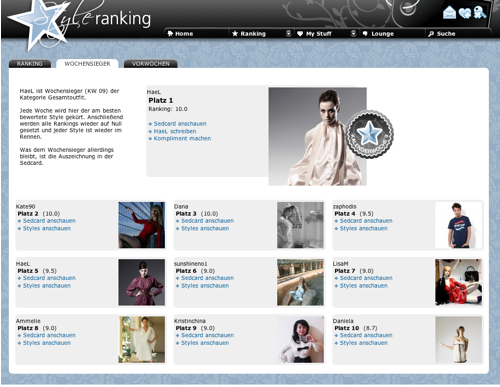Click the heart favorites icon in header
Screen dimensions: 500x387
coord(464,13)
